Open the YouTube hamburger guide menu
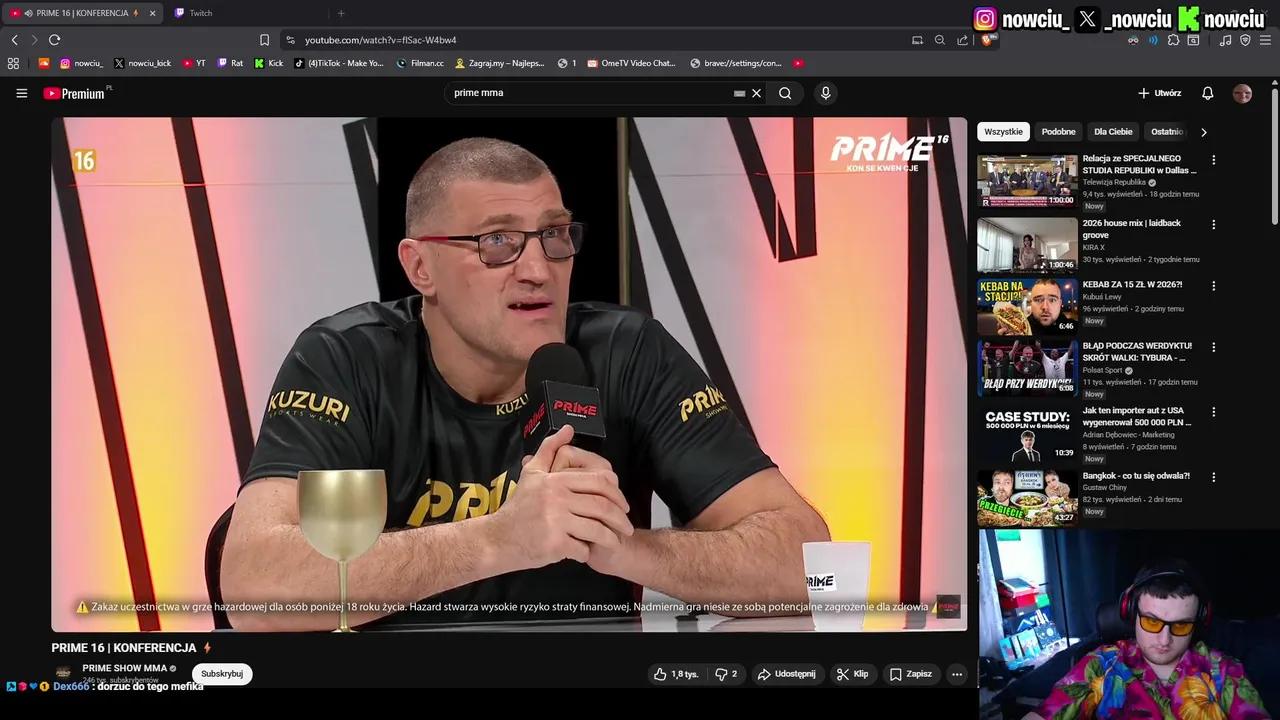Viewport: 1280px width, 720px height. [x=21, y=93]
